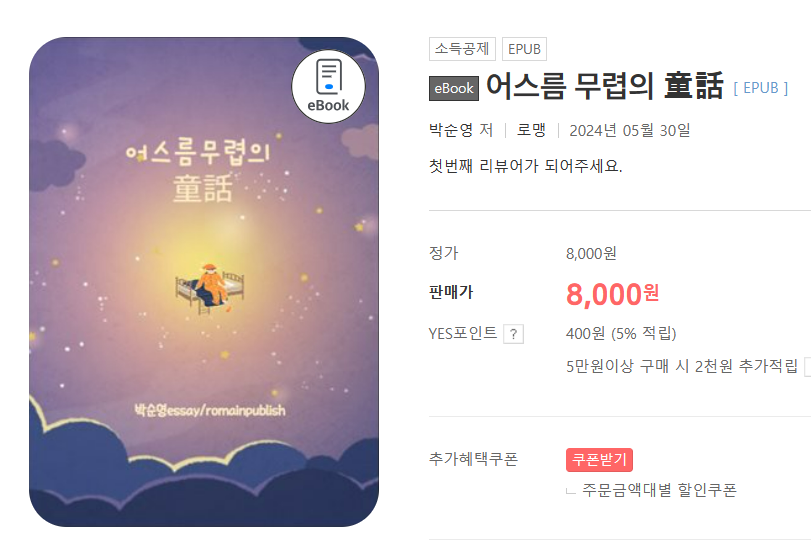
Task: Open the book cover image
Action: [204, 282]
